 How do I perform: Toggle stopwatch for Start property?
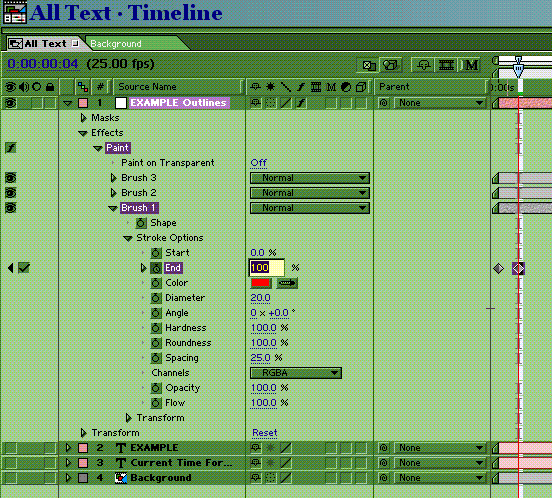pos(156,253)
